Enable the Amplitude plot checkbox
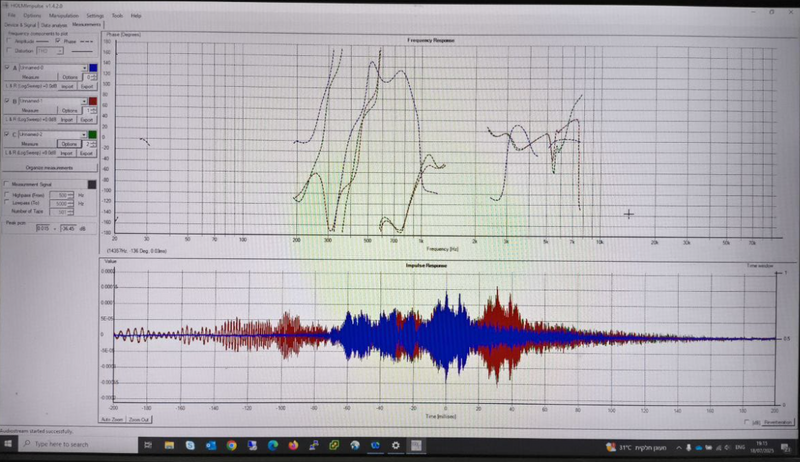This screenshot has width=800, height=462. pos(9,40)
